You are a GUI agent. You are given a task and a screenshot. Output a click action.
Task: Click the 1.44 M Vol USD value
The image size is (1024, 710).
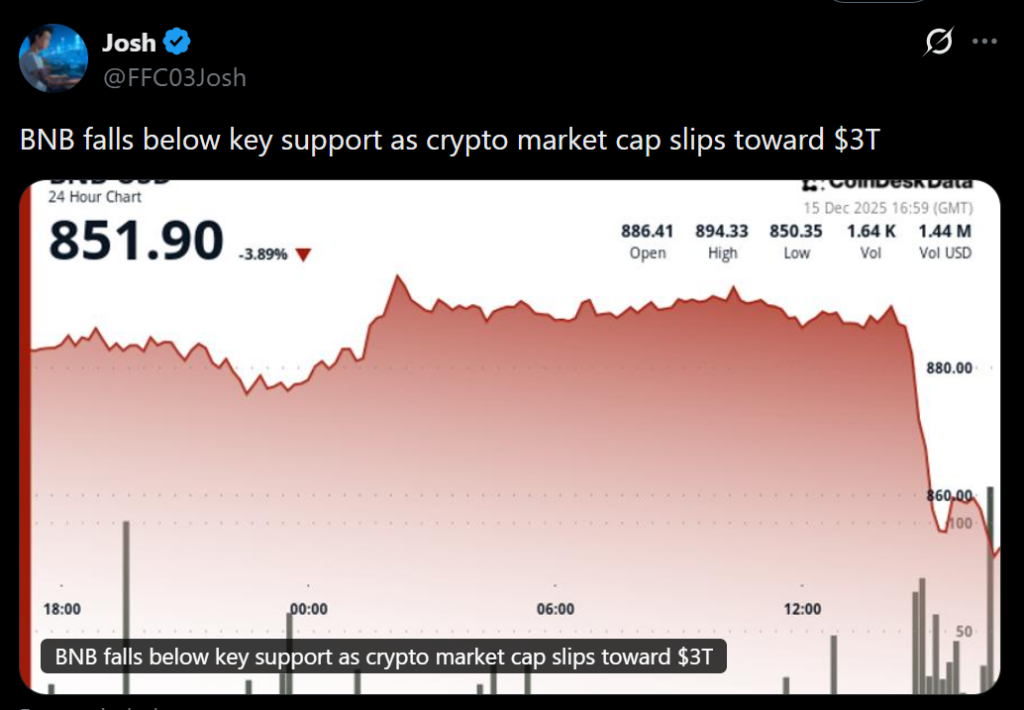click(945, 232)
